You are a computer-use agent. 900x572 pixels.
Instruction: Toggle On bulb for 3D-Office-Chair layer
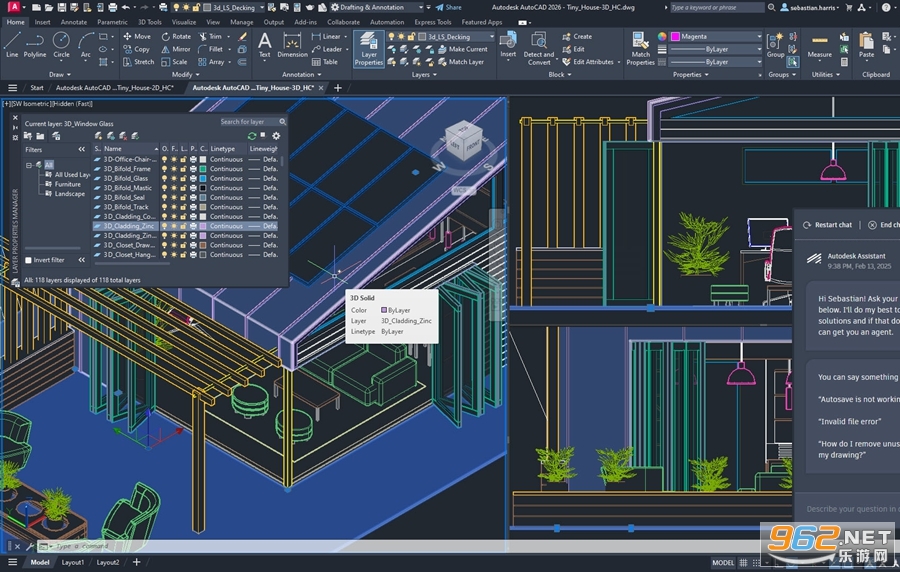tap(164, 159)
